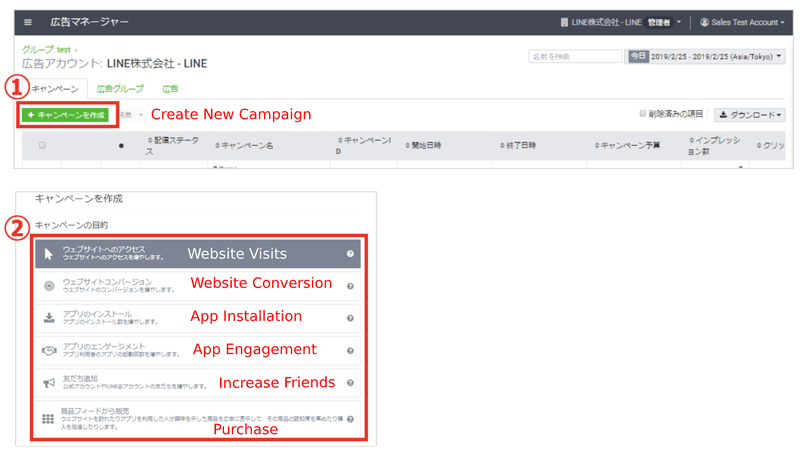Sort by 配信ステータス column header

pos(173,145)
